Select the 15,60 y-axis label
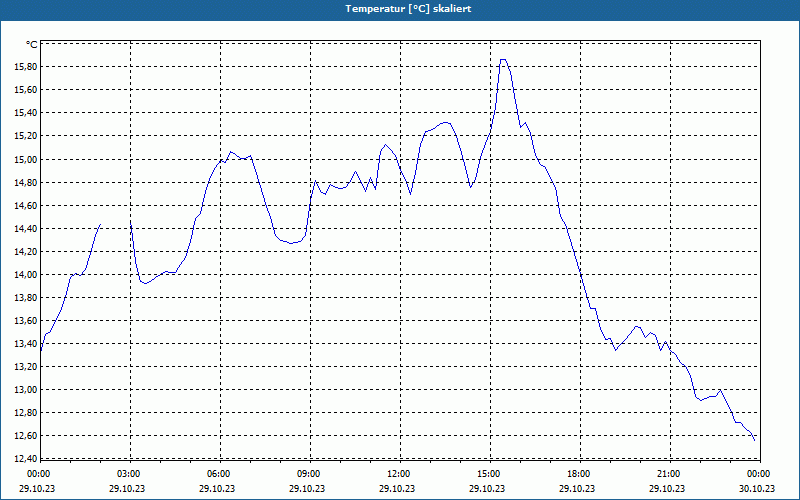 (25, 90)
